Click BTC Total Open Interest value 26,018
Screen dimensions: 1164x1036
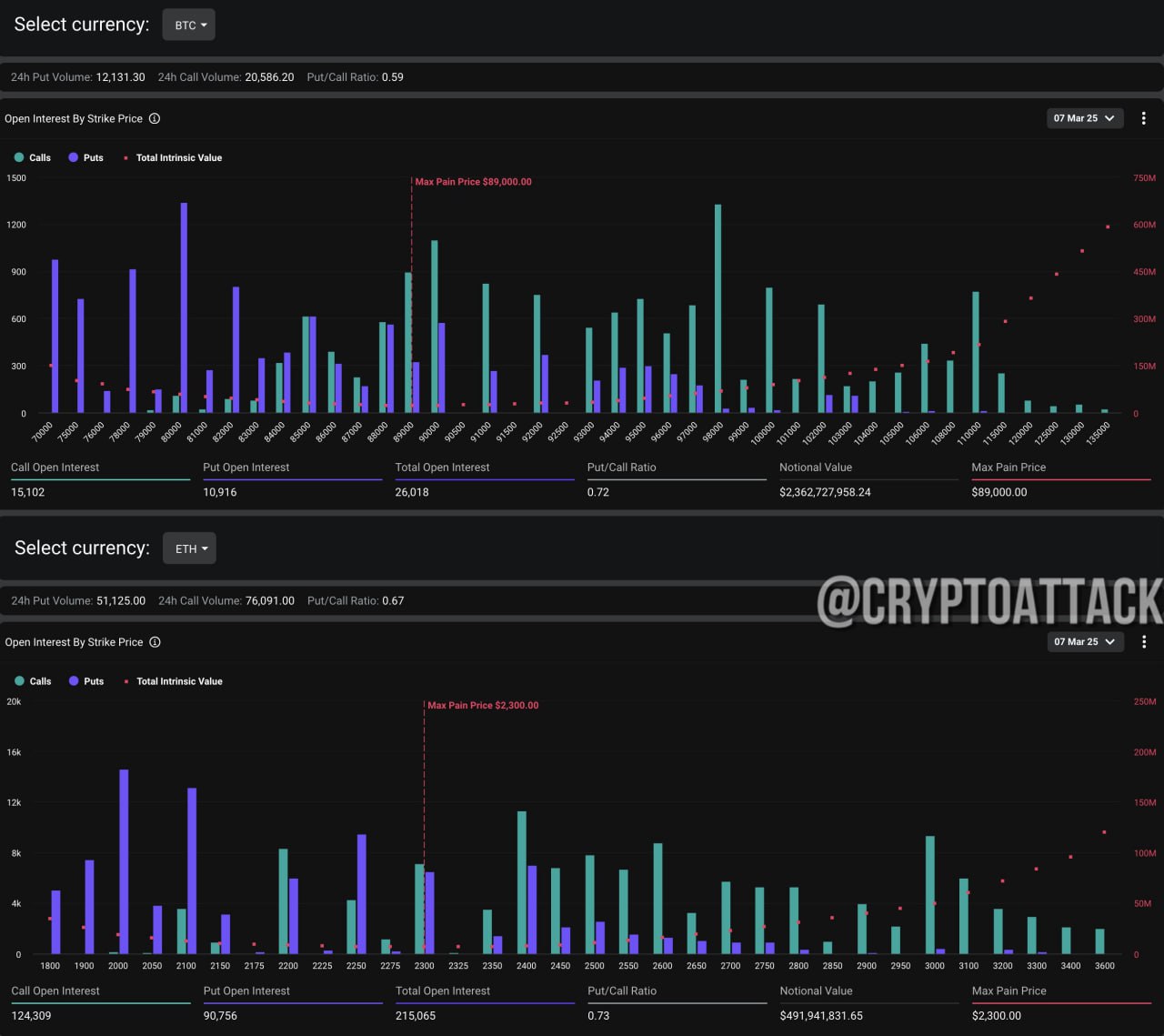[412, 492]
